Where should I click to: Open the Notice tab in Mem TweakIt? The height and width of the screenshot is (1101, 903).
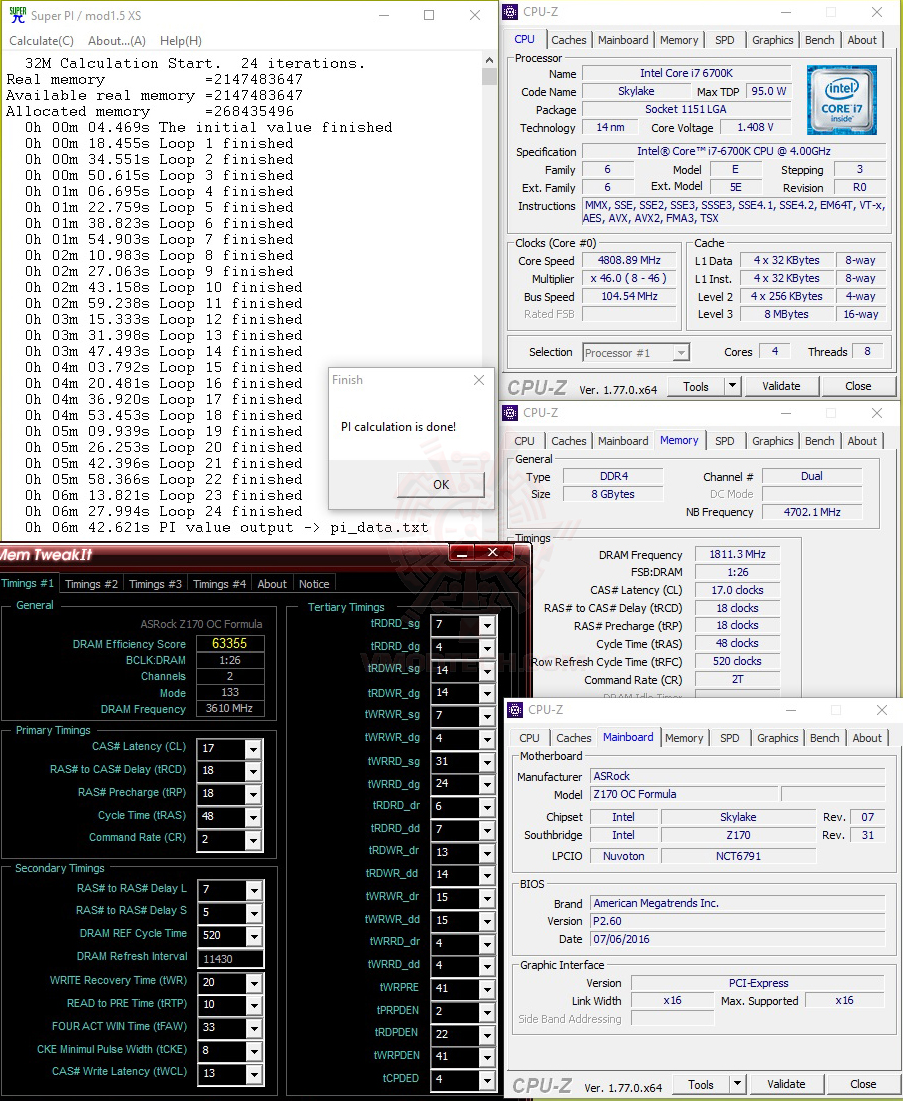point(314,583)
